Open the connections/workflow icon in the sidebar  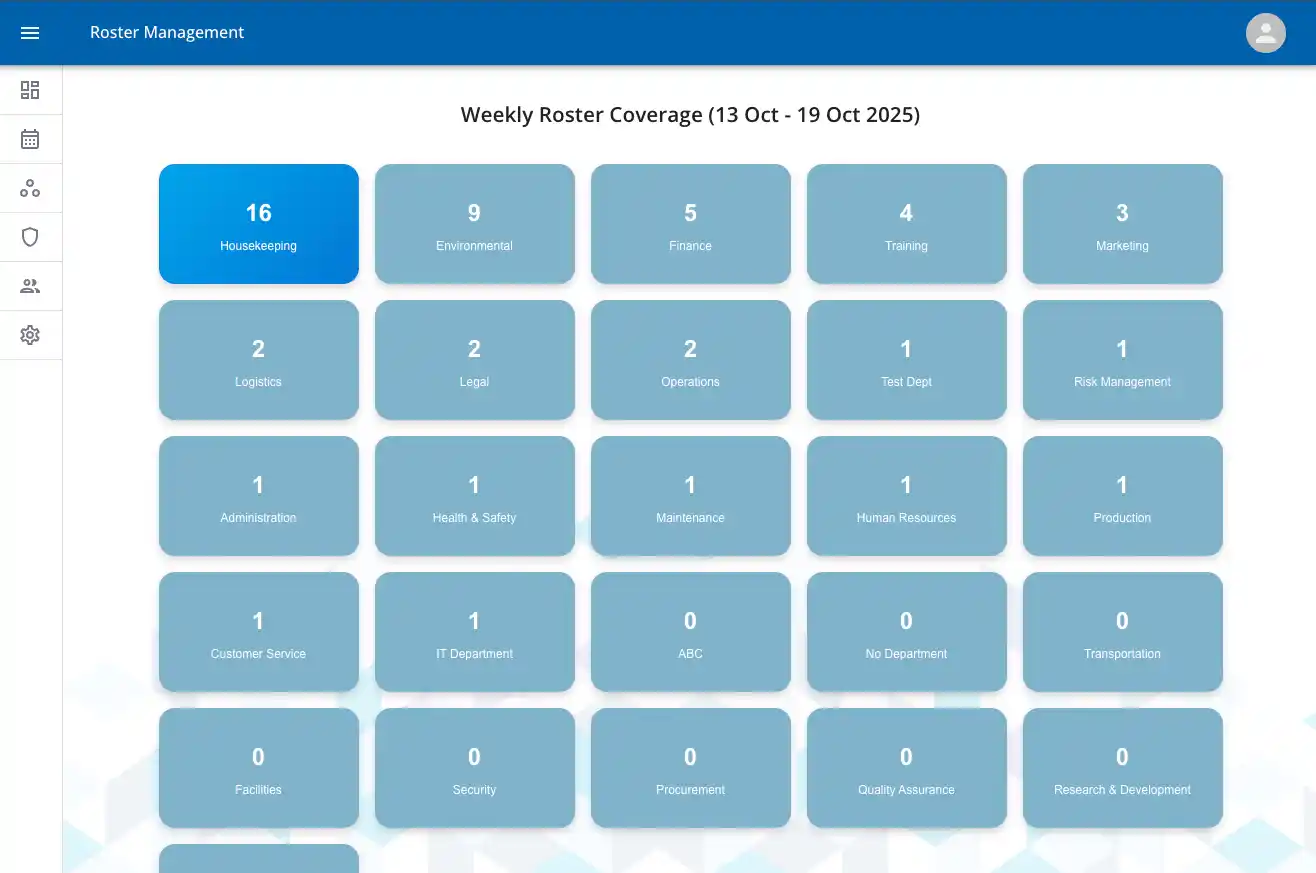coord(30,188)
